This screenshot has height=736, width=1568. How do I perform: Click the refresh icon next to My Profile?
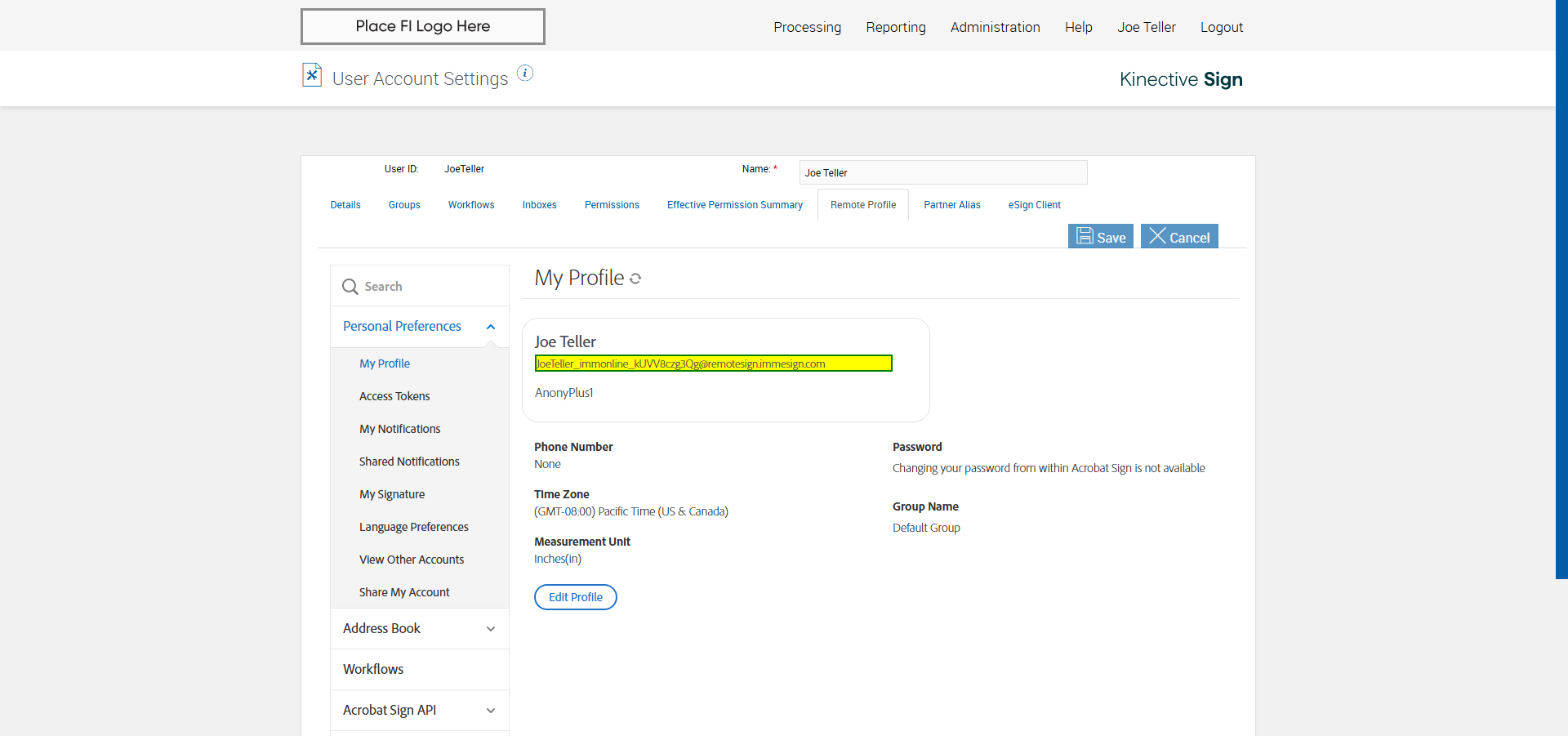click(635, 279)
